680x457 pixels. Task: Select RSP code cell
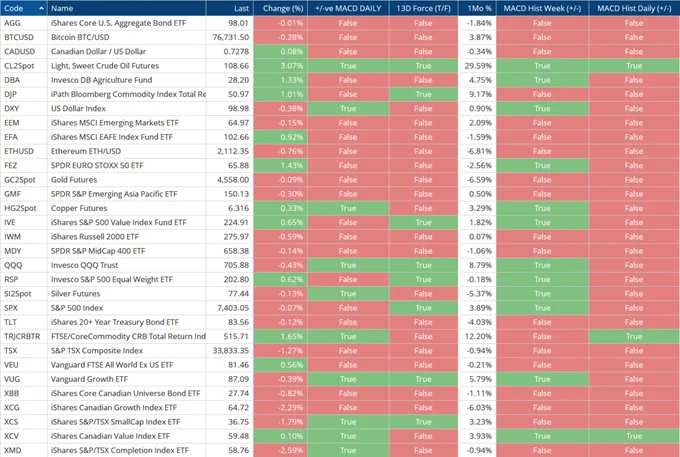[24, 280]
